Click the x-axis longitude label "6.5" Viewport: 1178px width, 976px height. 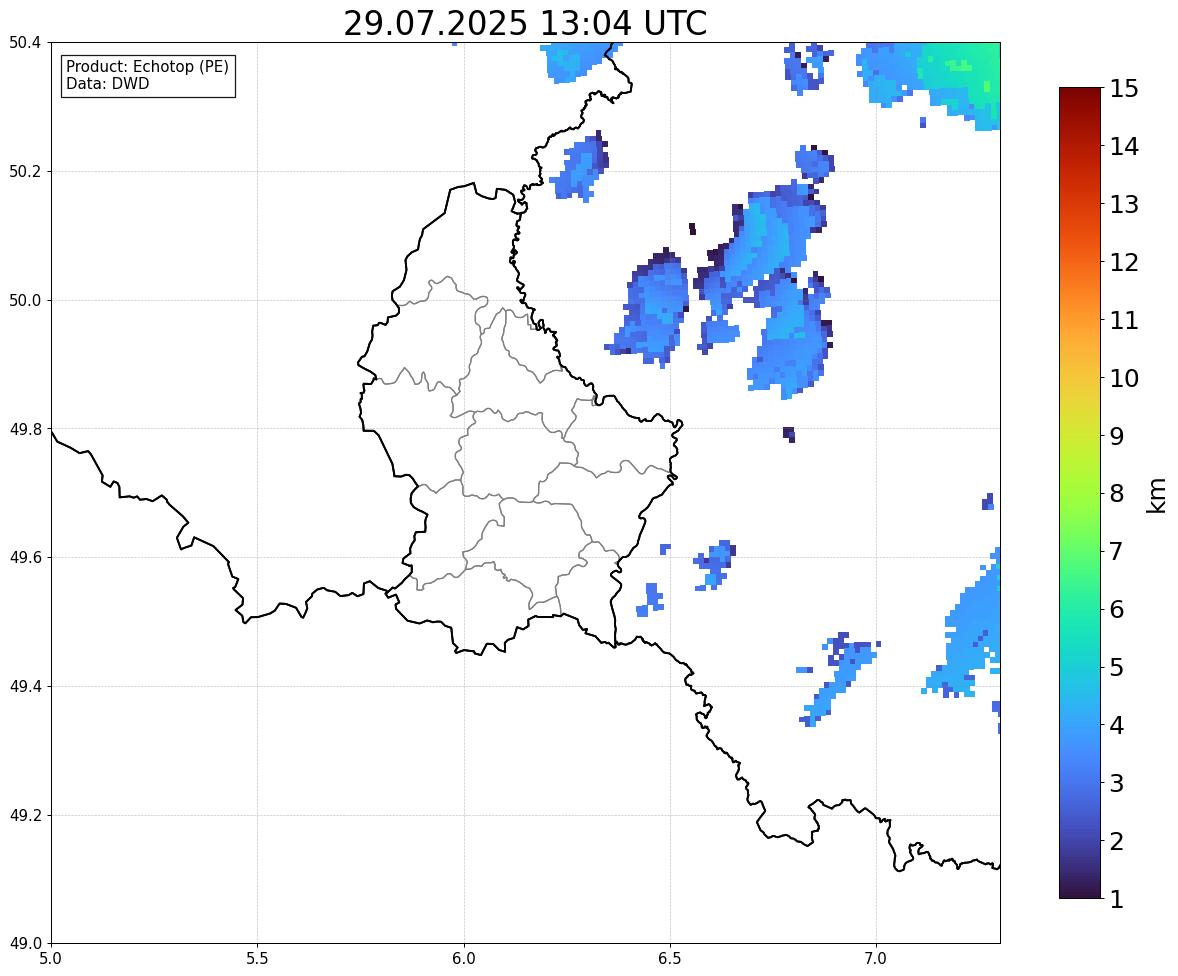pyautogui.click(x=670, y=959)
